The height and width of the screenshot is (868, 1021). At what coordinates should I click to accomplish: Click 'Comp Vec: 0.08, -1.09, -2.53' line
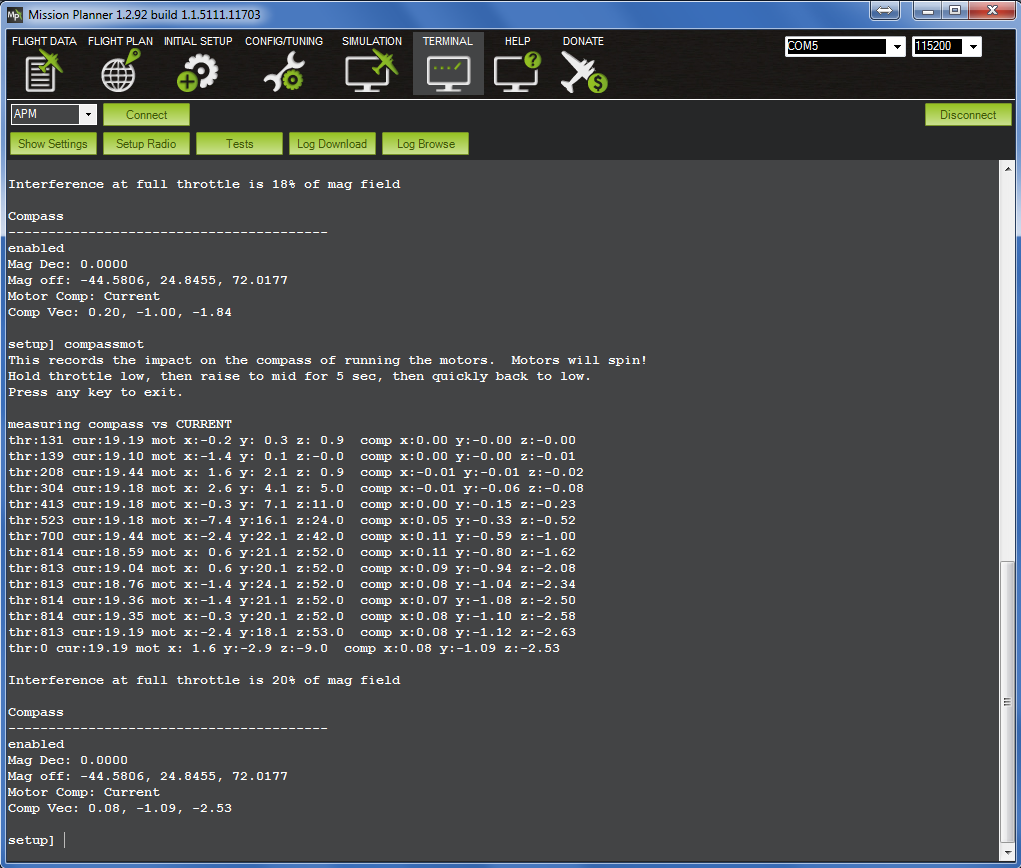pos(120,809)
